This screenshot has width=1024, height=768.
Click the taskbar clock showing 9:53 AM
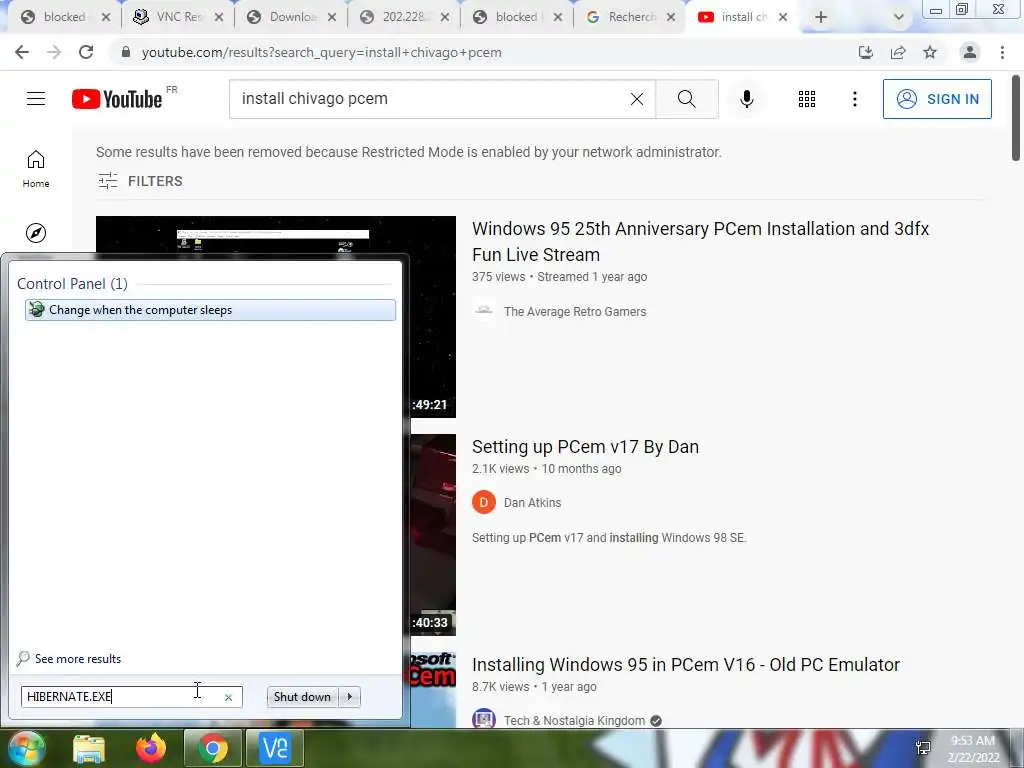coord(973,748)
